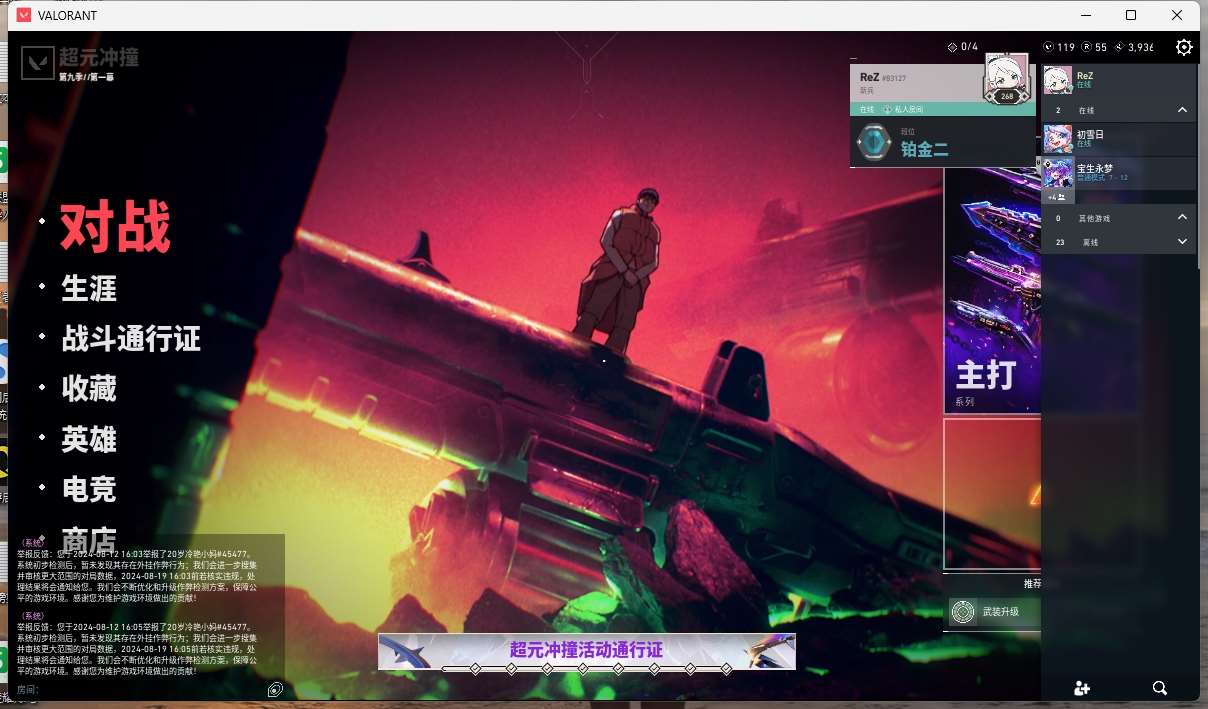The width and height of the screenshot is (1208, 709).
Task: Click 宝生永梦's avatar in friends list
Action: pyautogui.click(x=1058, y=172)
